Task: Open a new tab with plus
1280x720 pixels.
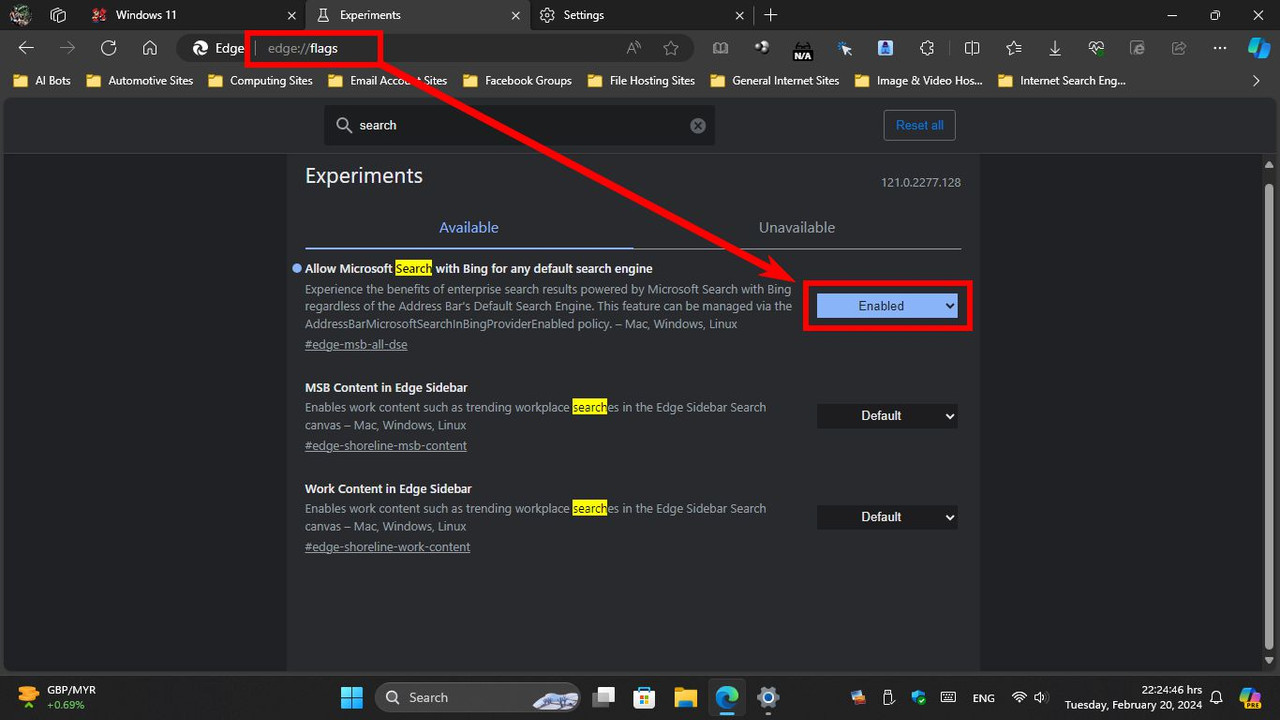Action: pyautogui.click(x=771, y=15)
